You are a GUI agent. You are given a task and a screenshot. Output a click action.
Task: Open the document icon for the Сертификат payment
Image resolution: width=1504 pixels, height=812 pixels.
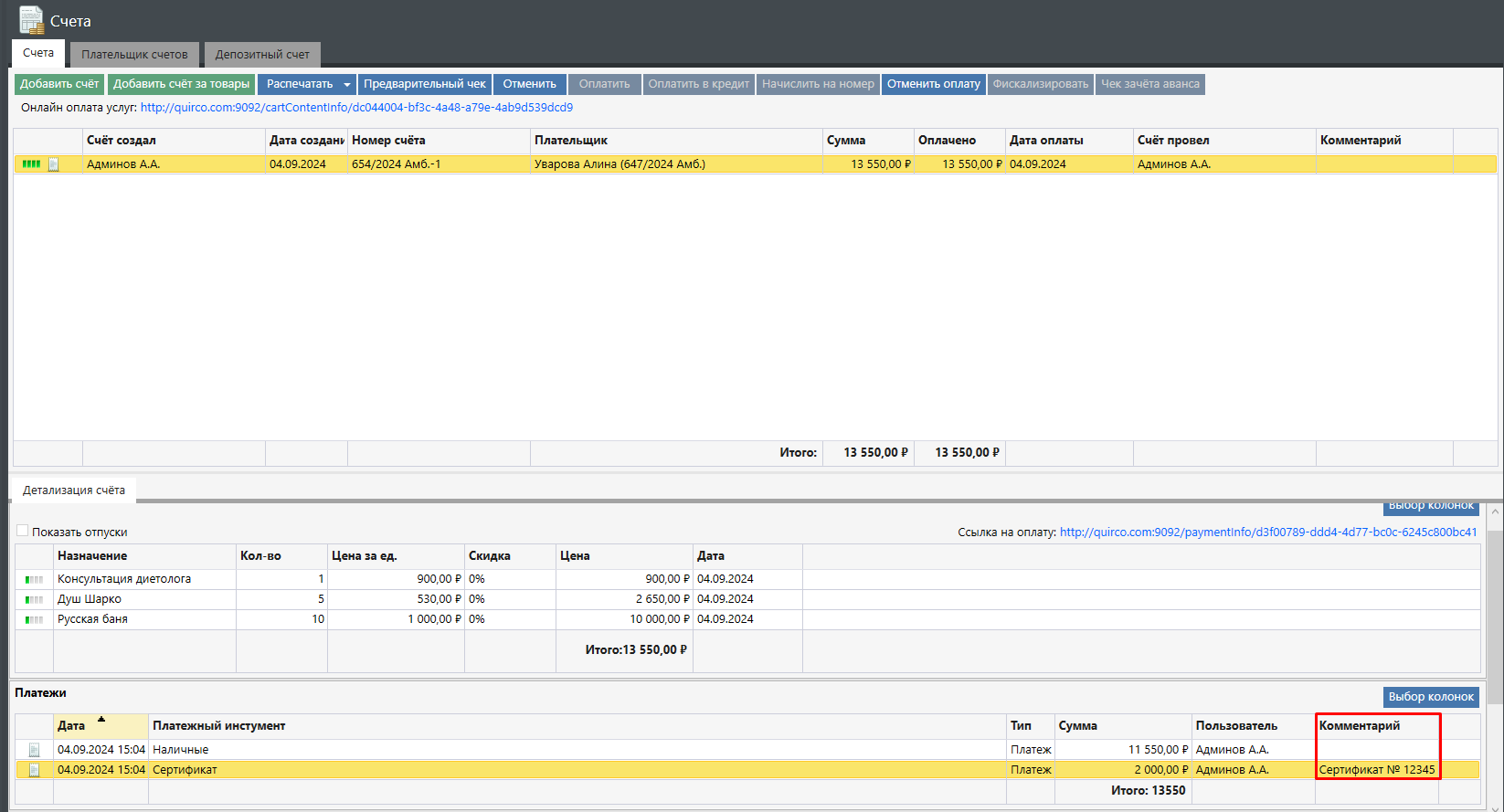click(35, 770)
